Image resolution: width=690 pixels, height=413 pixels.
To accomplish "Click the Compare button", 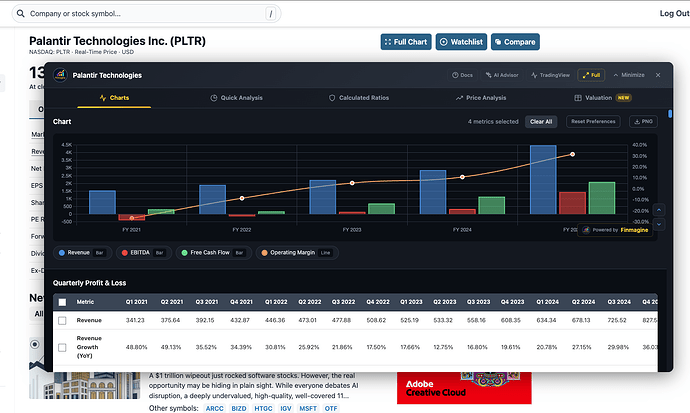I will point(515,42).
